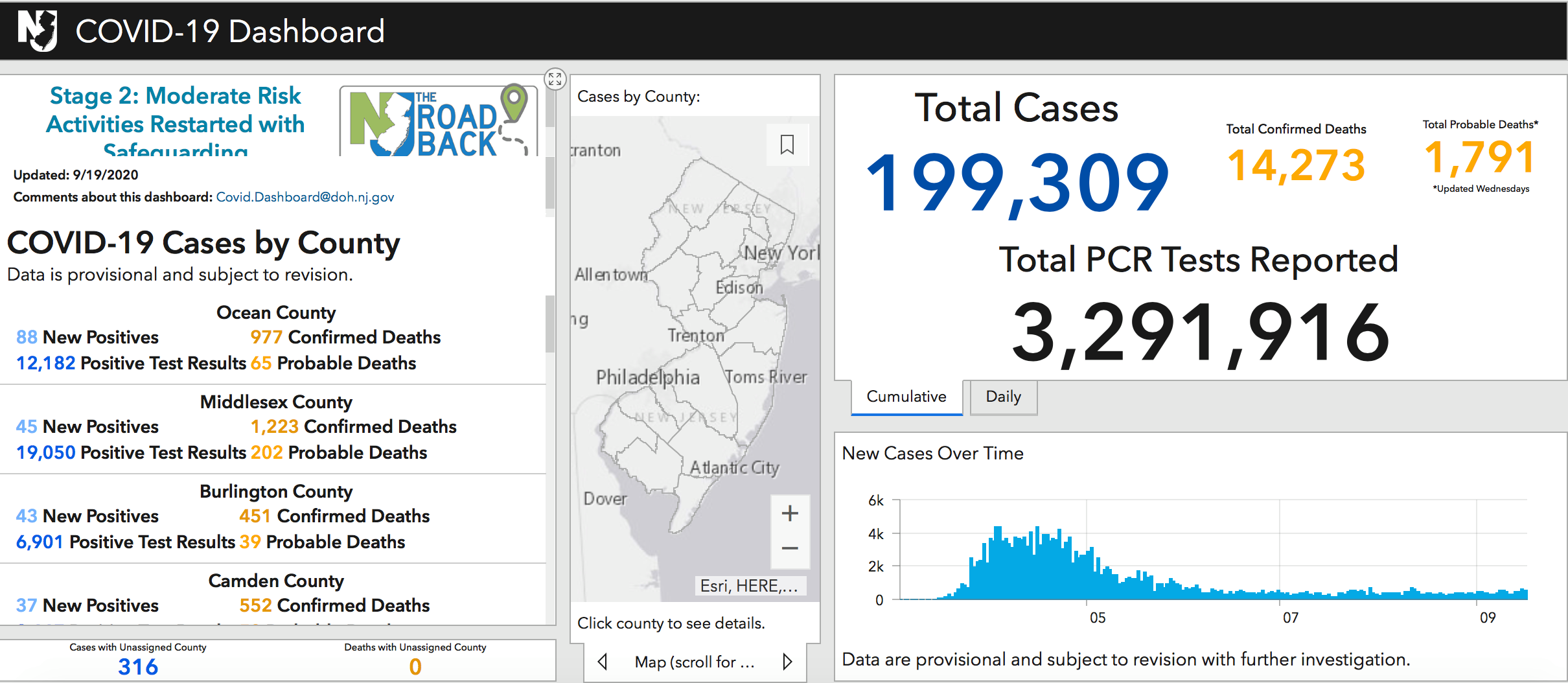Zoom out on the county map
Screen dimensions: 1568x683
[790, 549]
